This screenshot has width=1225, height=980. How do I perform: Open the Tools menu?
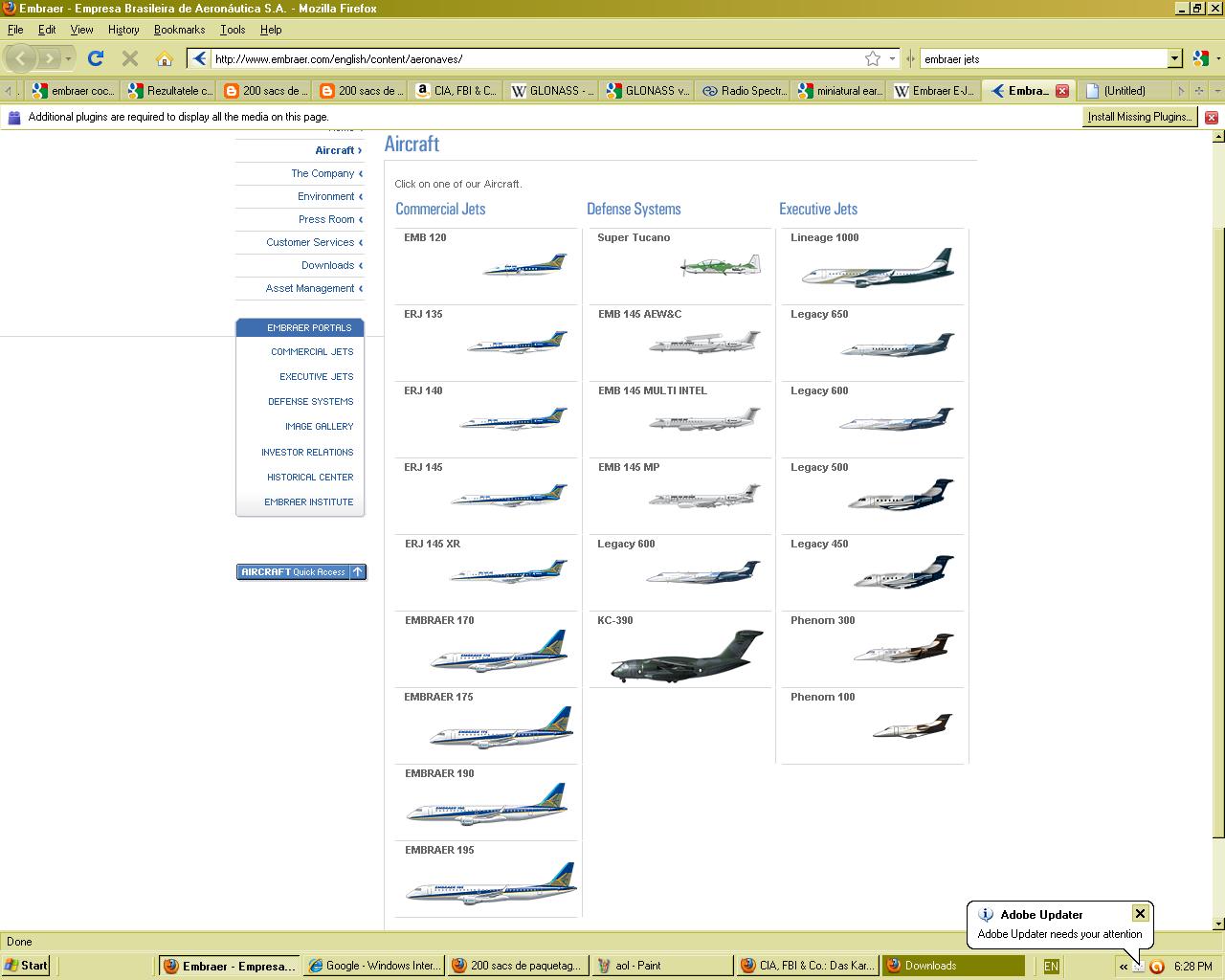(233, 30)
